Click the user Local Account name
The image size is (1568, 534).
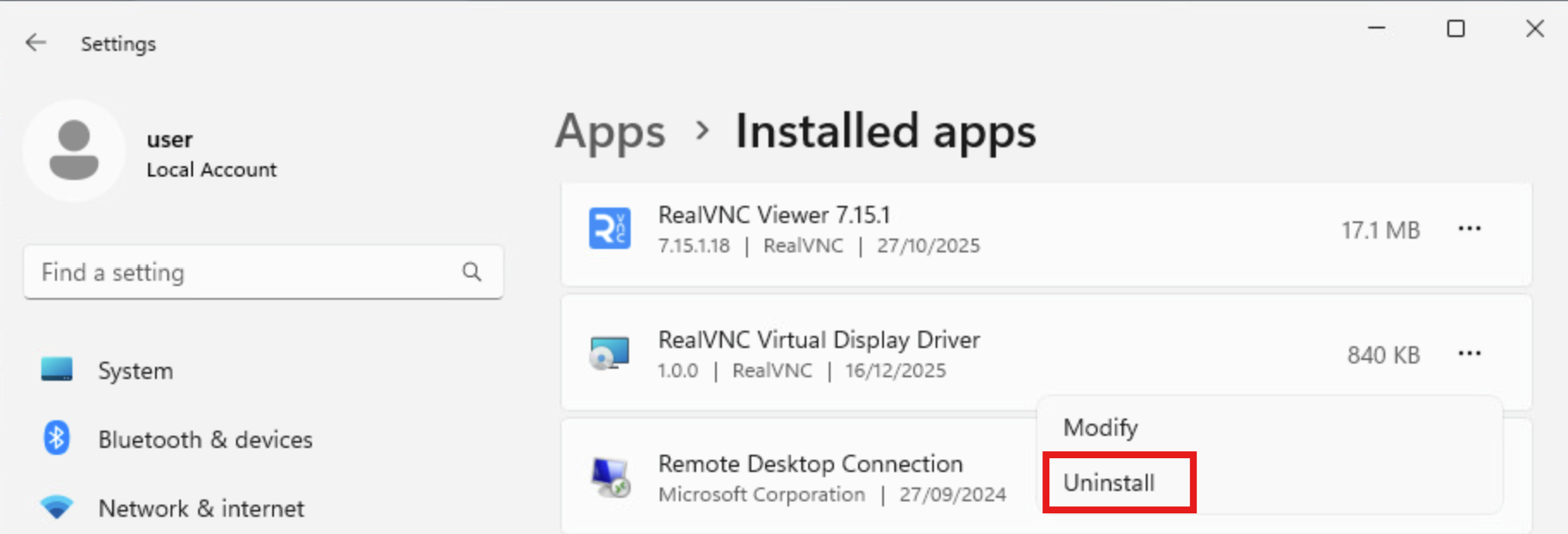coord(211,154)
